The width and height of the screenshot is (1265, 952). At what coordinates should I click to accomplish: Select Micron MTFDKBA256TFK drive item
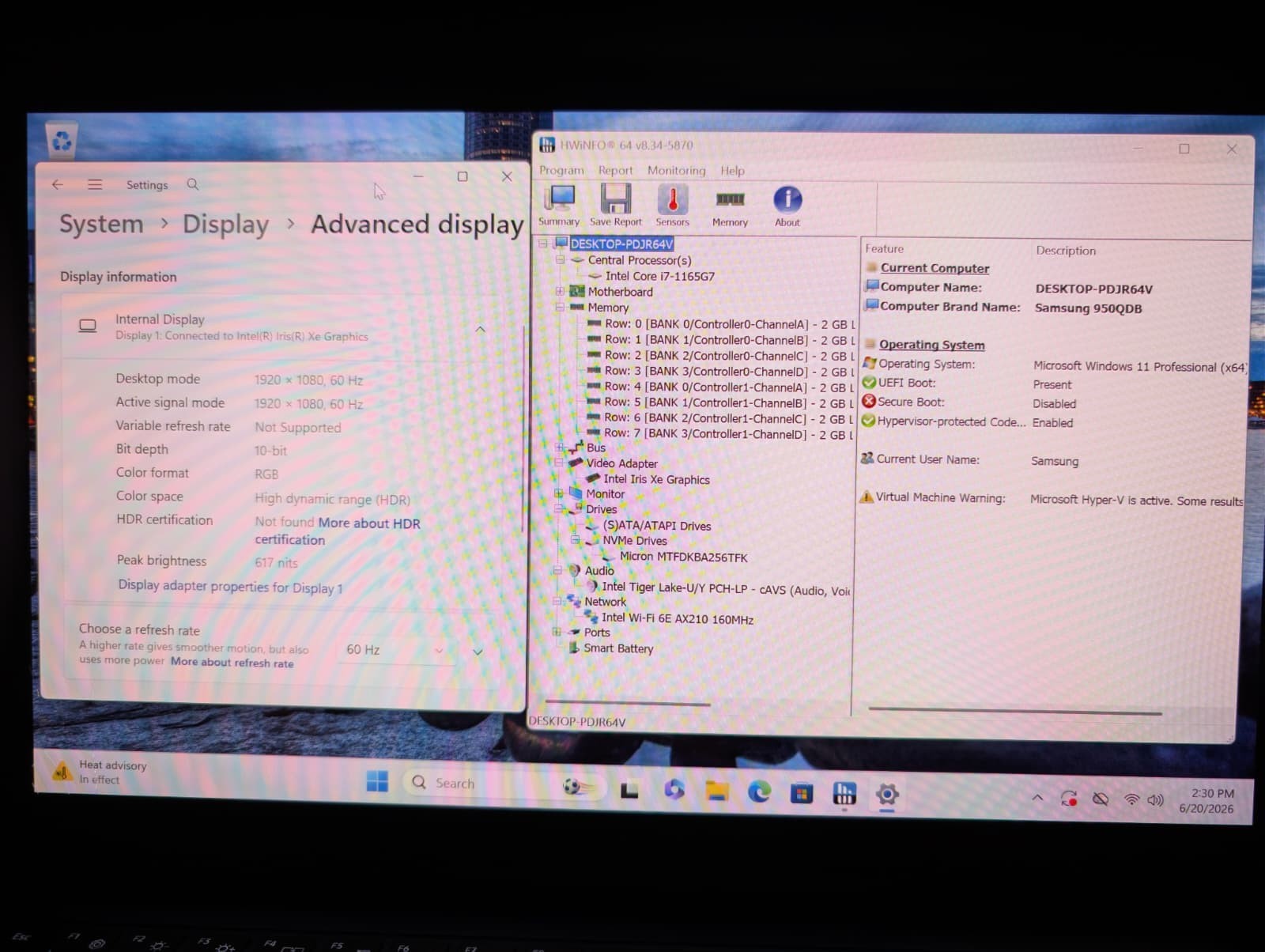point(683,557)
